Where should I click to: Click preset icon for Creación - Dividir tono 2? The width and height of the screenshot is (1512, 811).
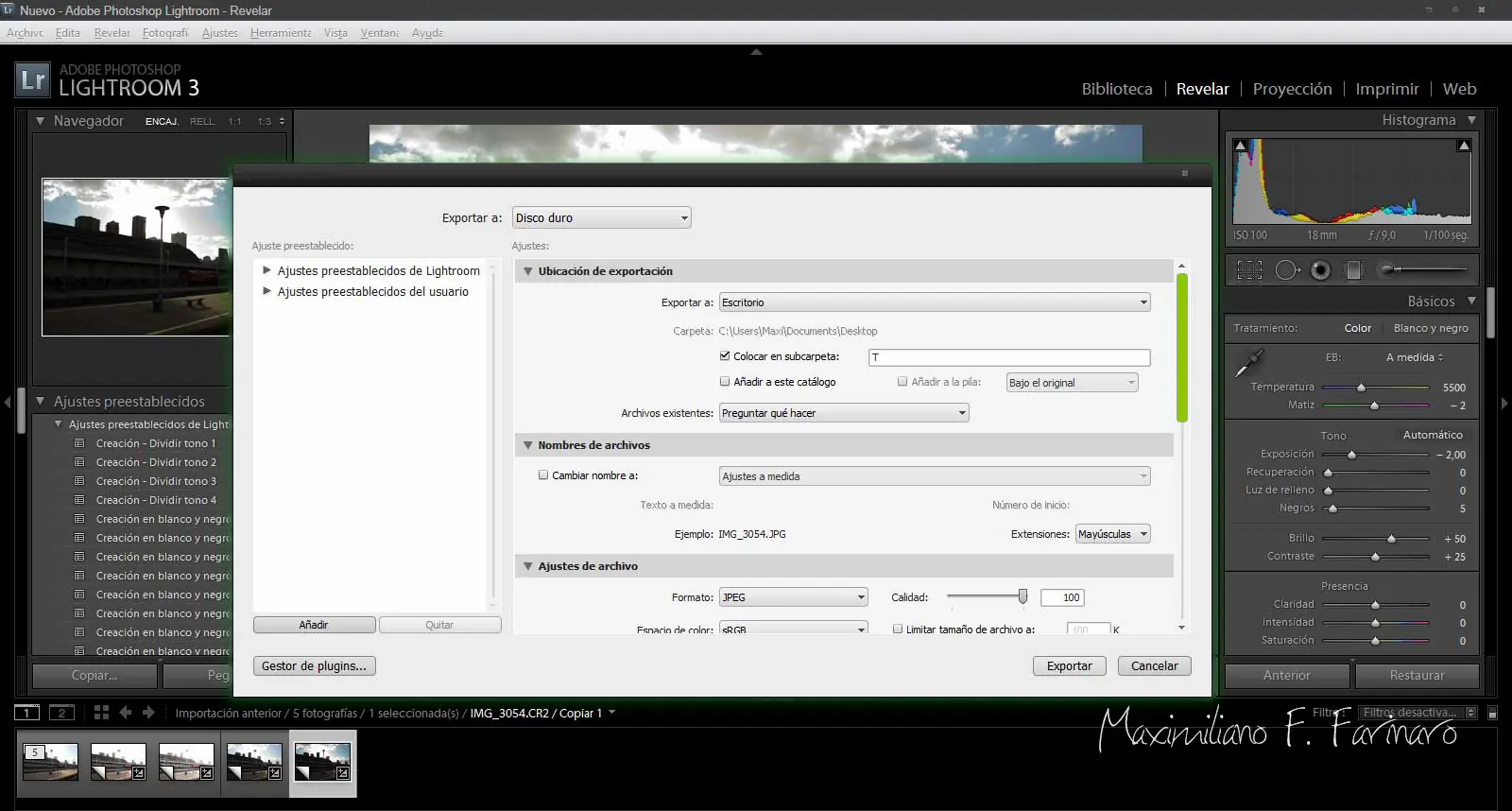(x=79, y=462)
